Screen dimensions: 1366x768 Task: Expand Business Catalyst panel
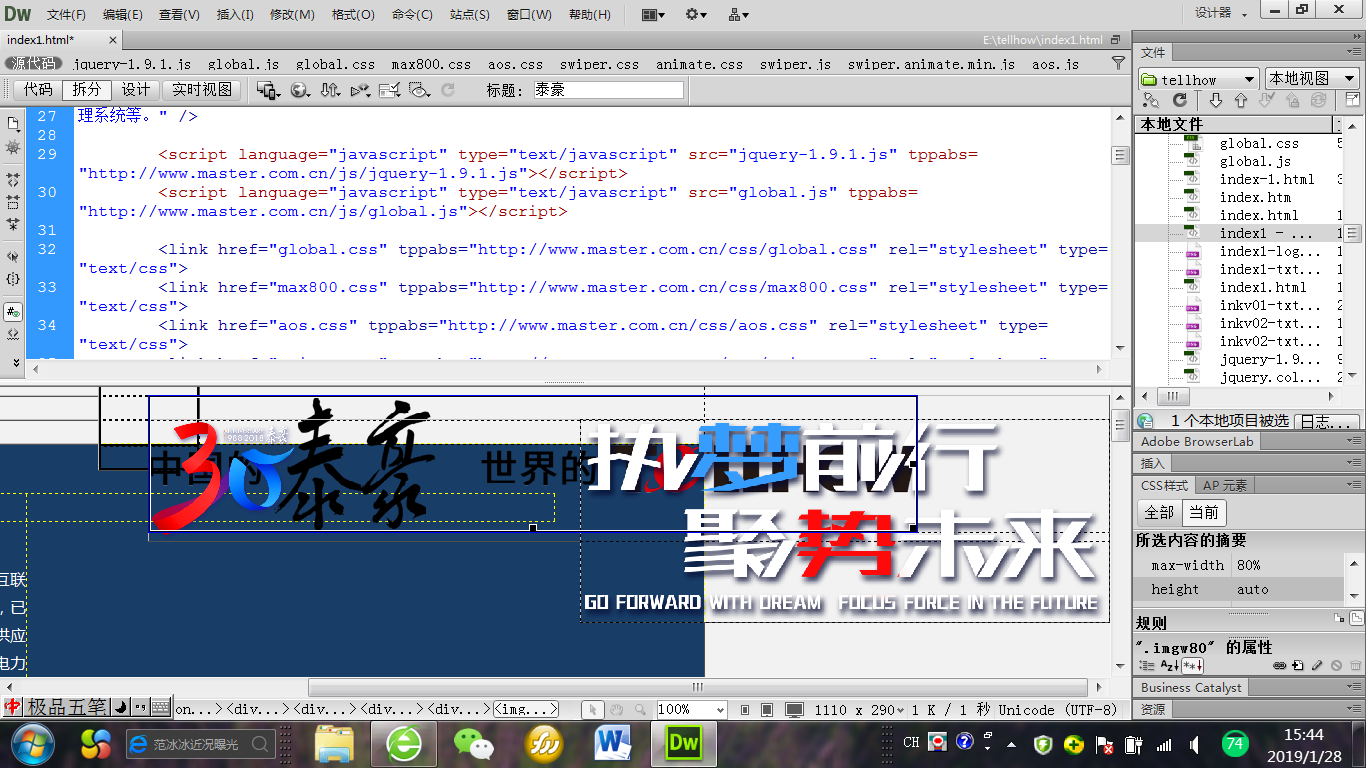1192,687
